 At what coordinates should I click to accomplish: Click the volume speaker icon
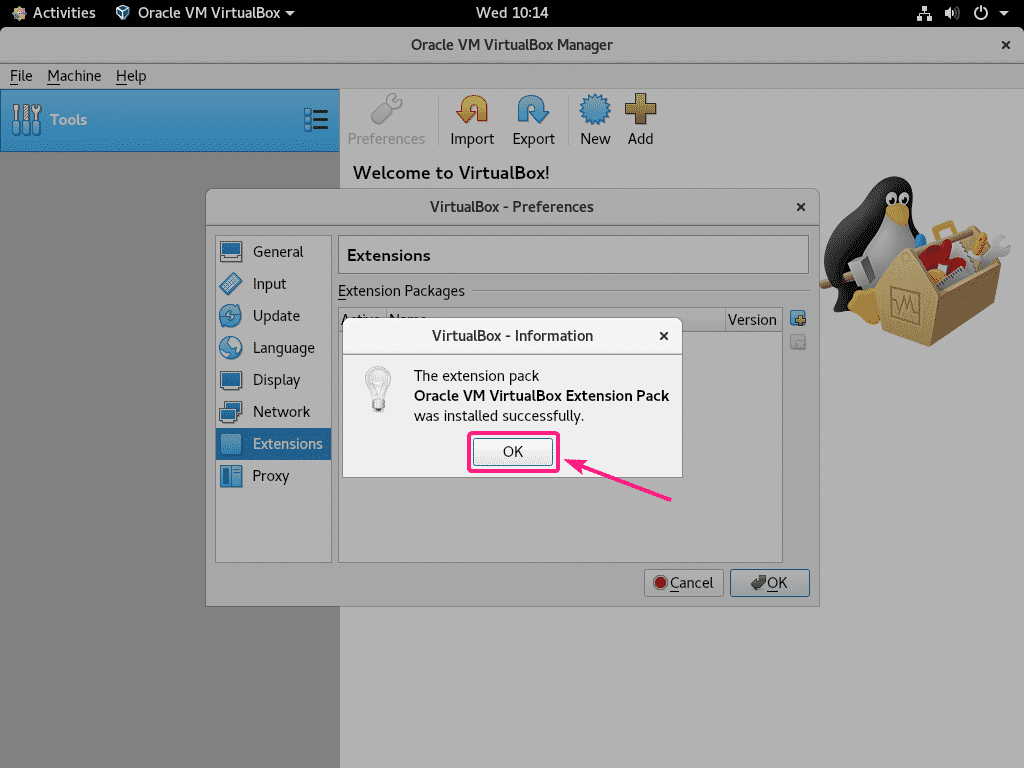pos(952,13)
